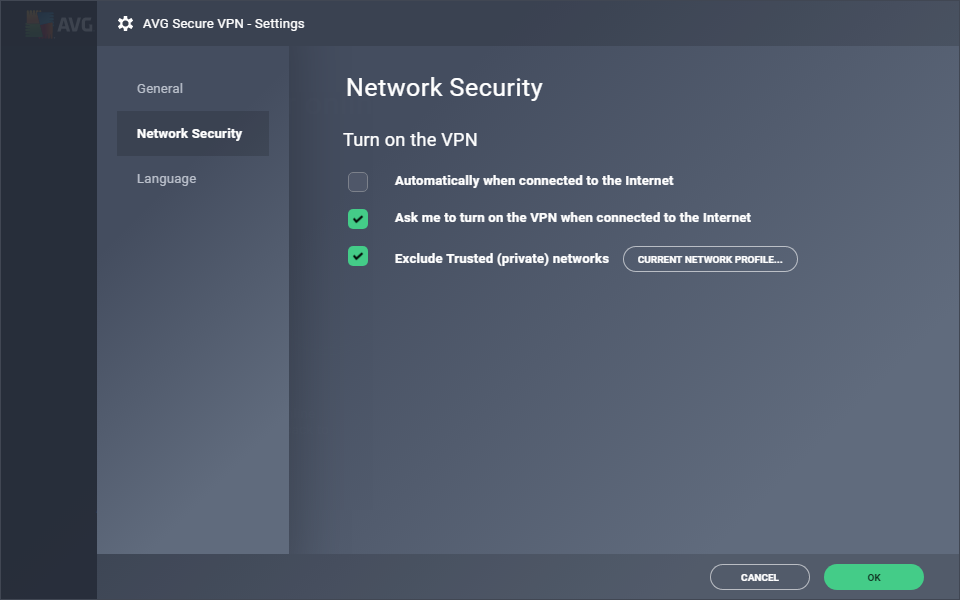Click the 'Turn on the VPN' section heading

coord(410,140)
